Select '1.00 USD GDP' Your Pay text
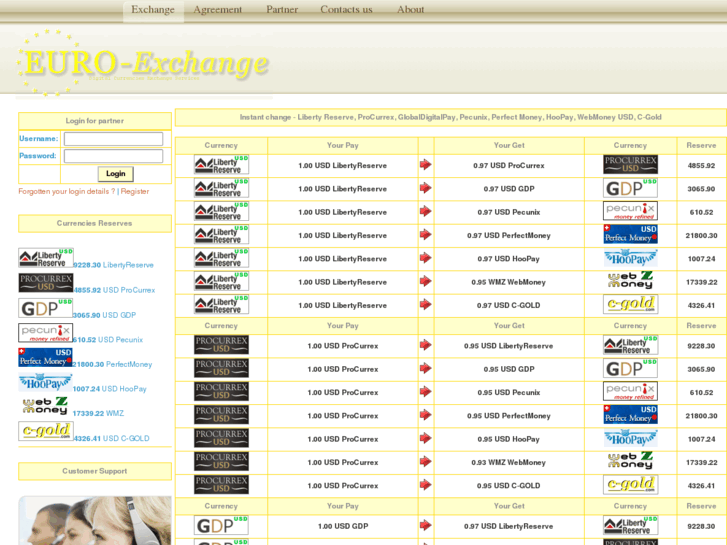 [343, 526]
